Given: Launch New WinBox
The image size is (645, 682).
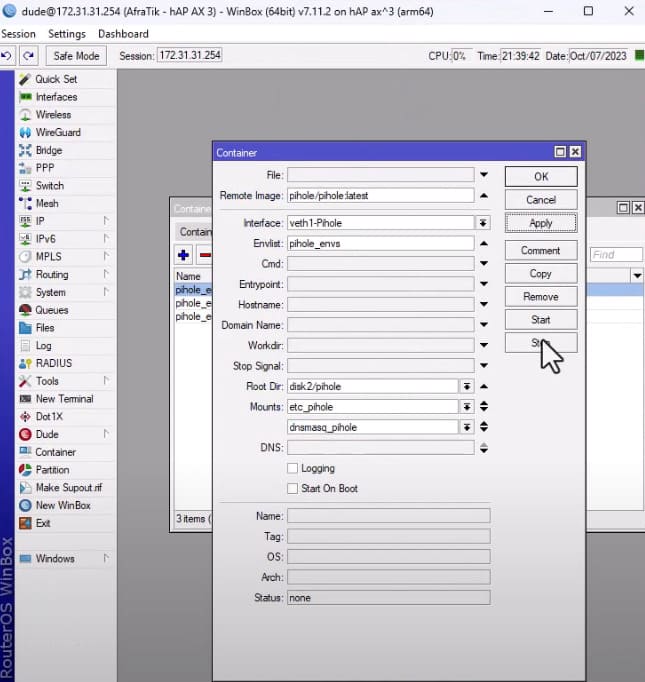Looking at the screenshot, I should coord(63,505).
